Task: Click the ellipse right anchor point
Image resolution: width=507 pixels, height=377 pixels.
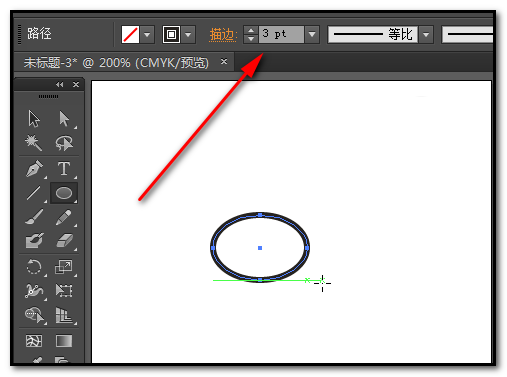Action: coord(307,248)
